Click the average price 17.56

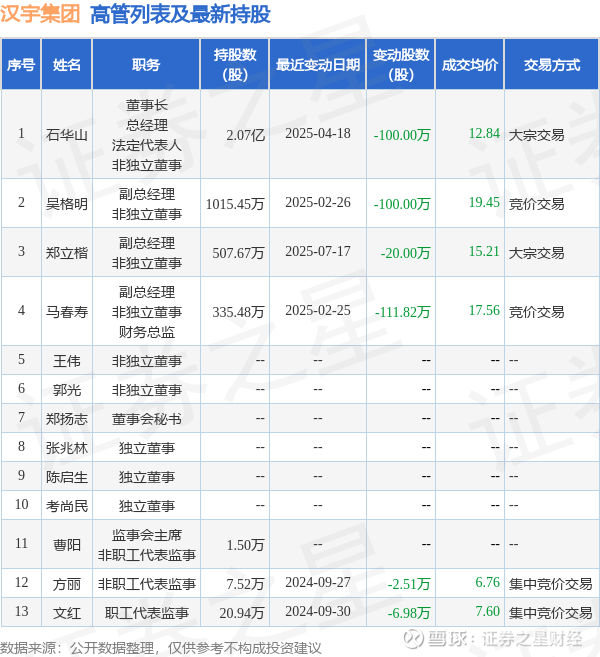click(484, 310)
